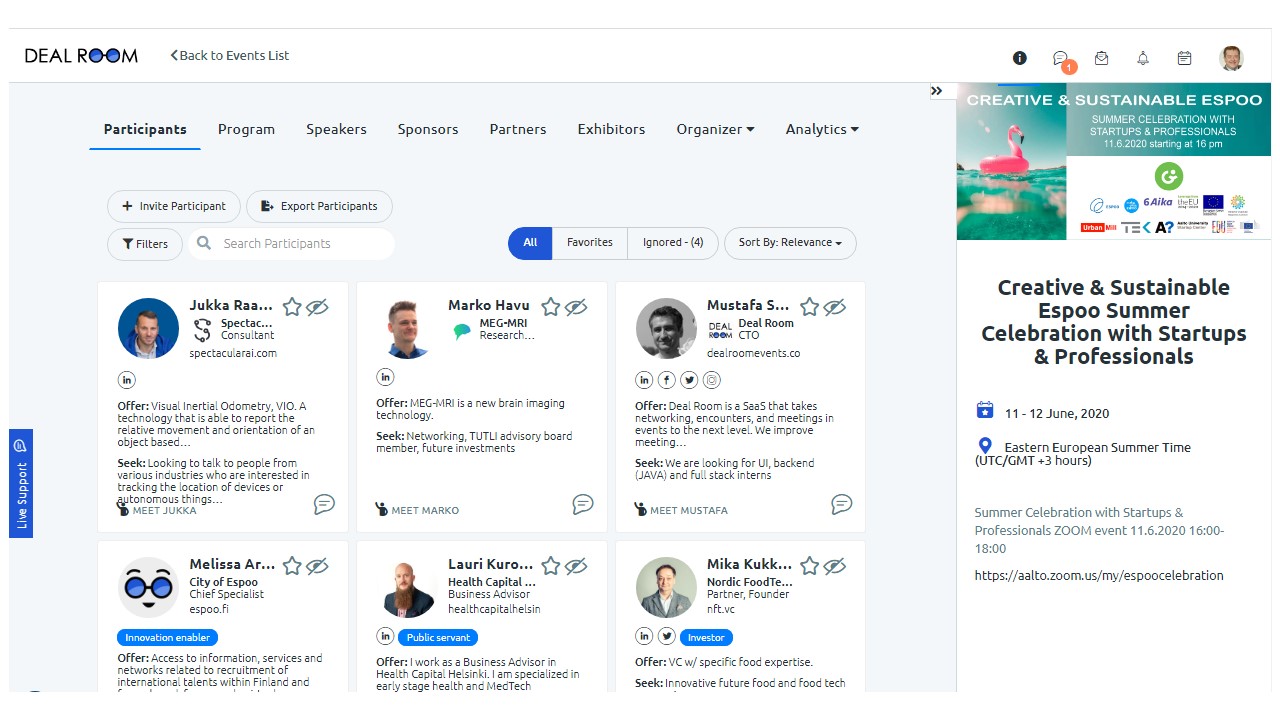Favorite Jukka Raa... with the star

[292, 307]
